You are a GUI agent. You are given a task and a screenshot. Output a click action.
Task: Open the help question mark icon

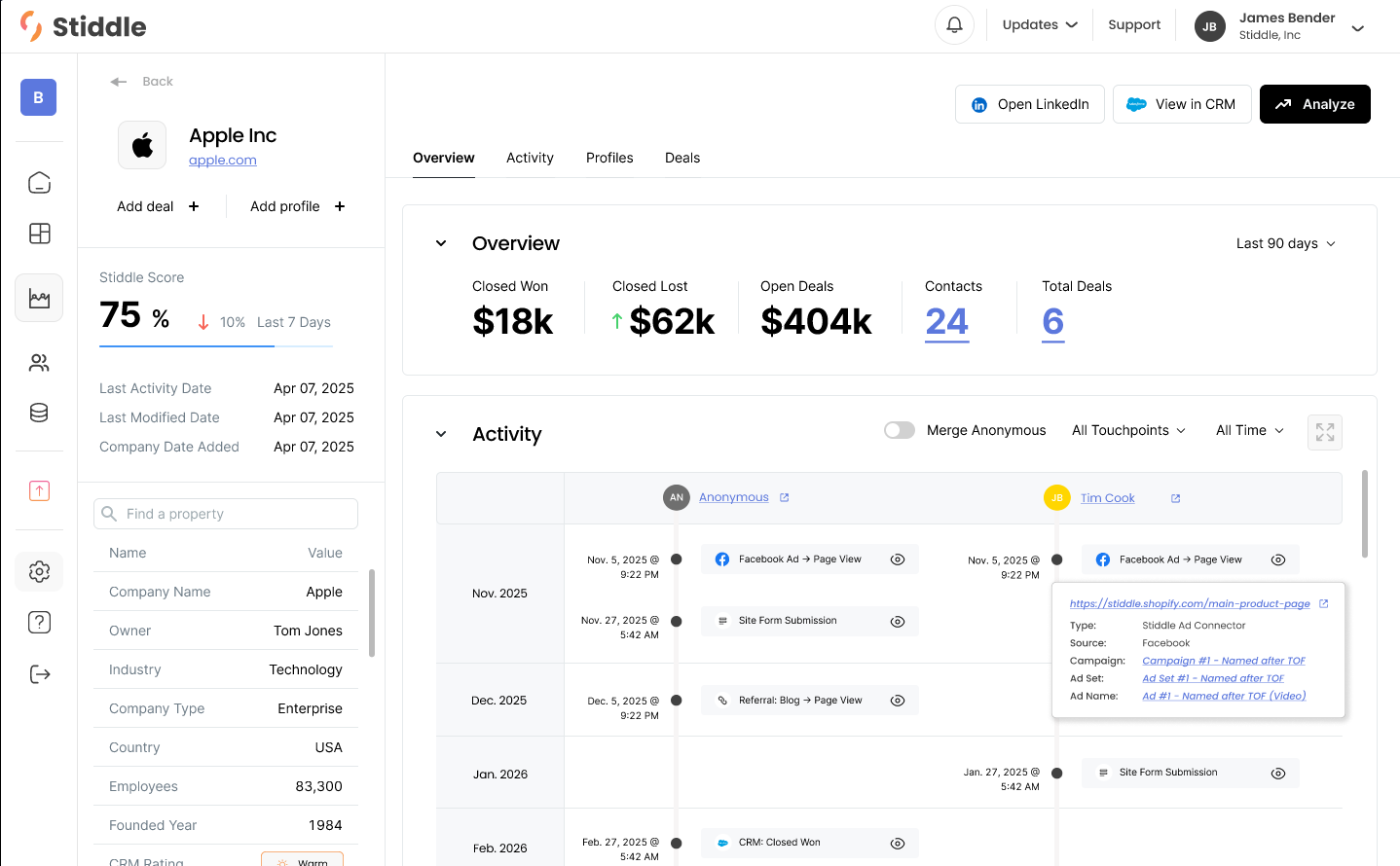click(39, 623)
